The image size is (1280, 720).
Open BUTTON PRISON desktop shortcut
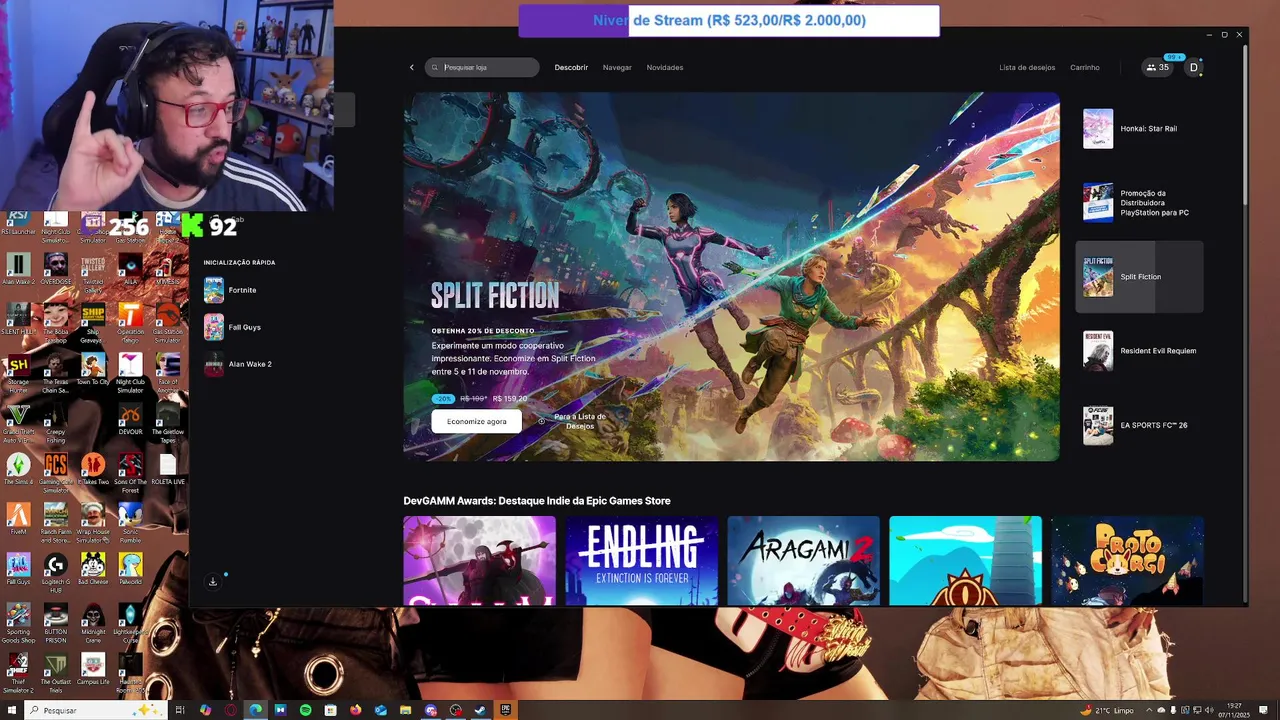(56, 621)
